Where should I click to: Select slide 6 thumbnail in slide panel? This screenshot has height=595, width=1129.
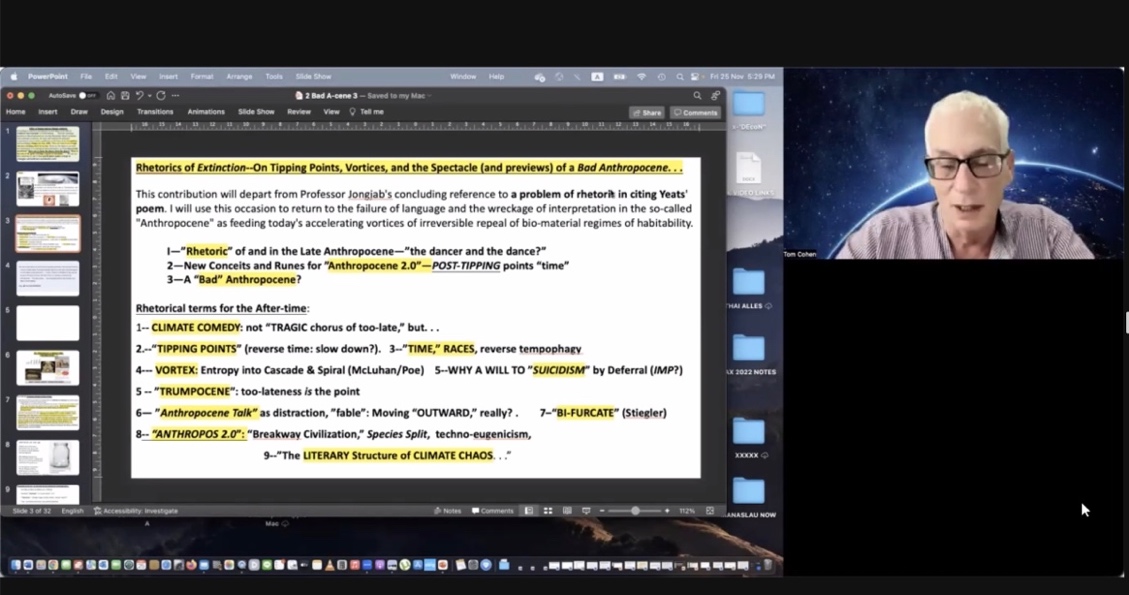[x=47, y=367]
